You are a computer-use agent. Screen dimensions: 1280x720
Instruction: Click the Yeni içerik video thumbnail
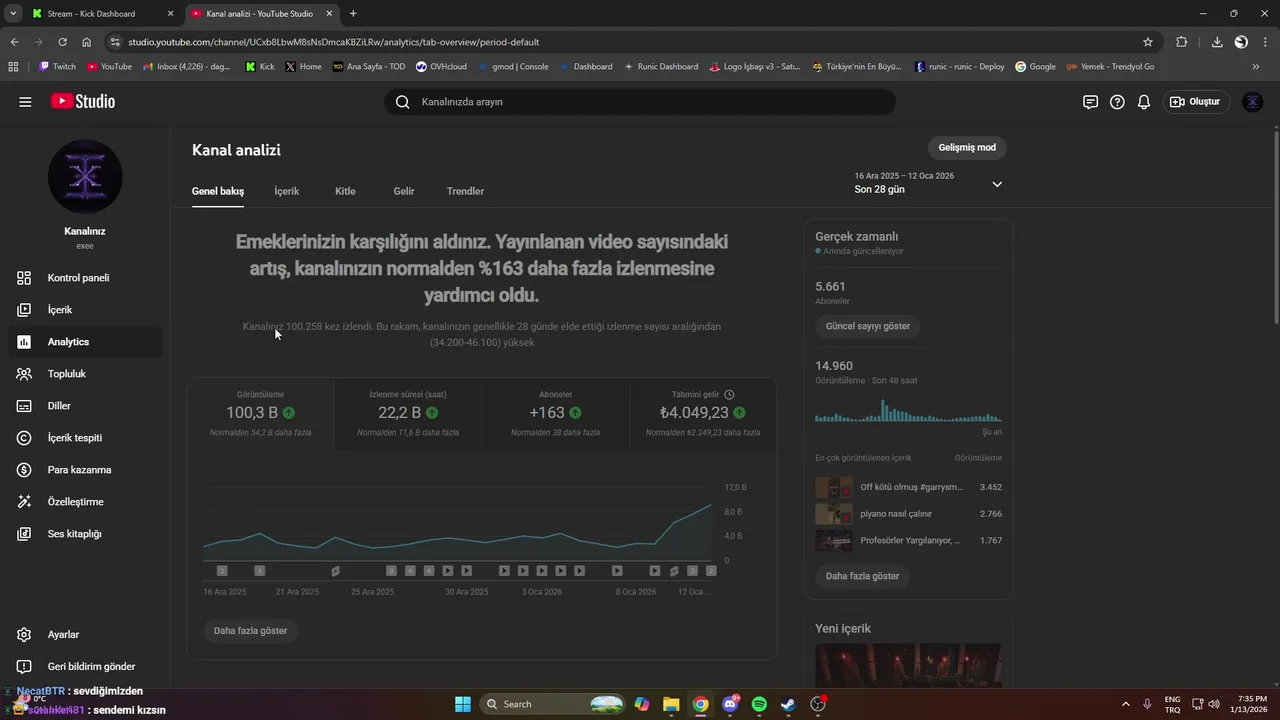908,665
